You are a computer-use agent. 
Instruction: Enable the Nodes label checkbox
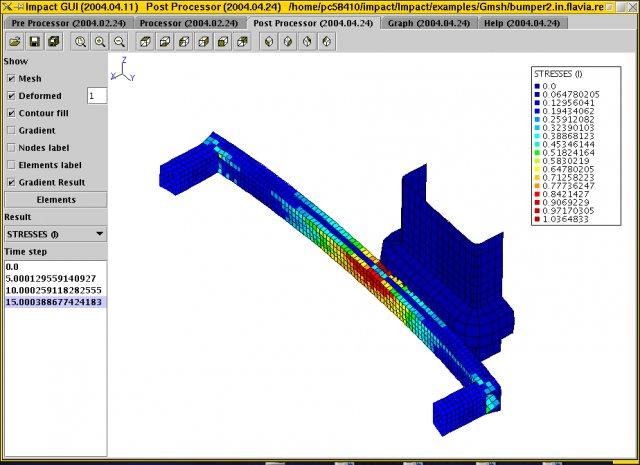tap(11, 148)
